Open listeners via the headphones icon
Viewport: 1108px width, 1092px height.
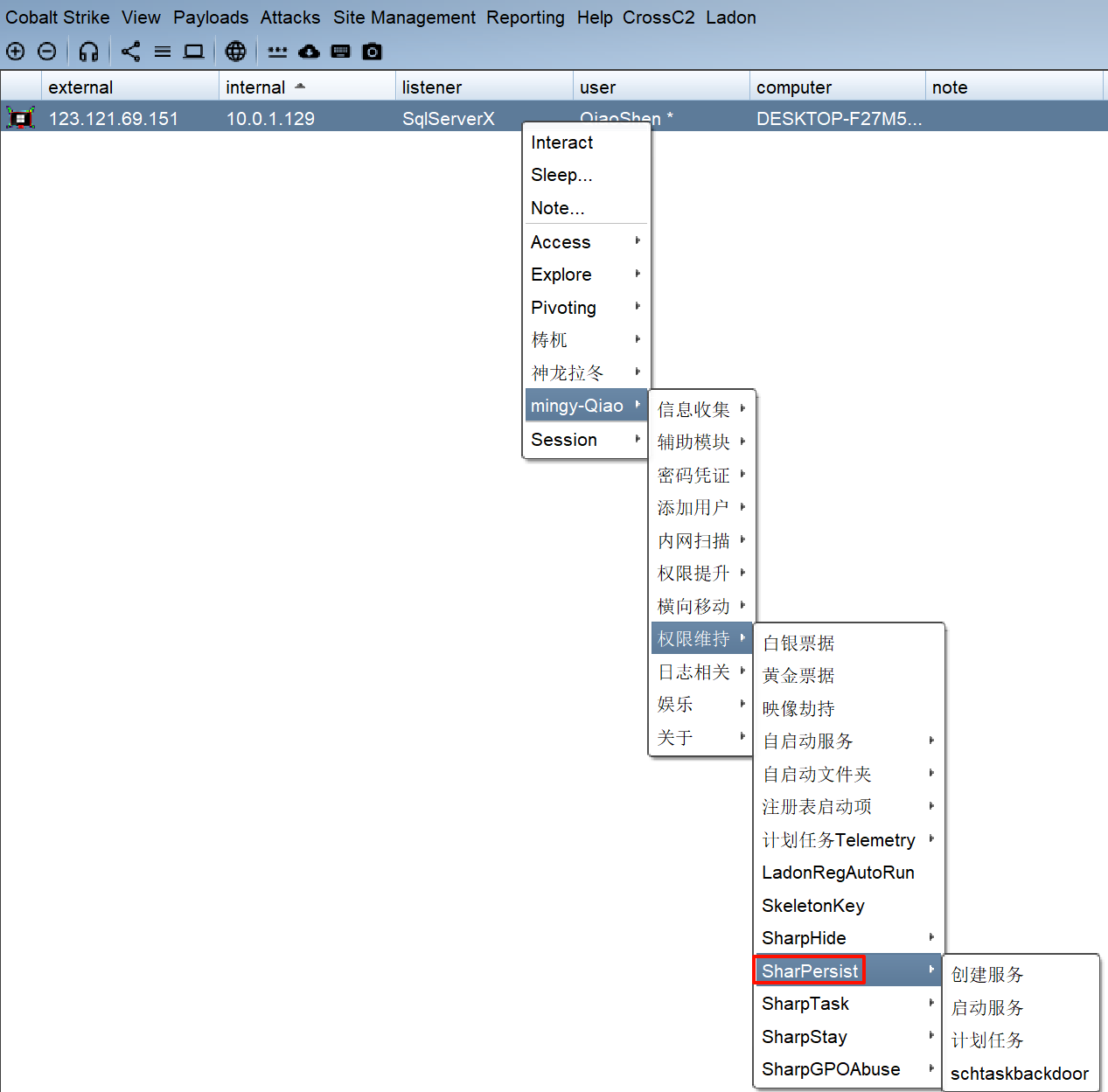click(x=88, y=52)
